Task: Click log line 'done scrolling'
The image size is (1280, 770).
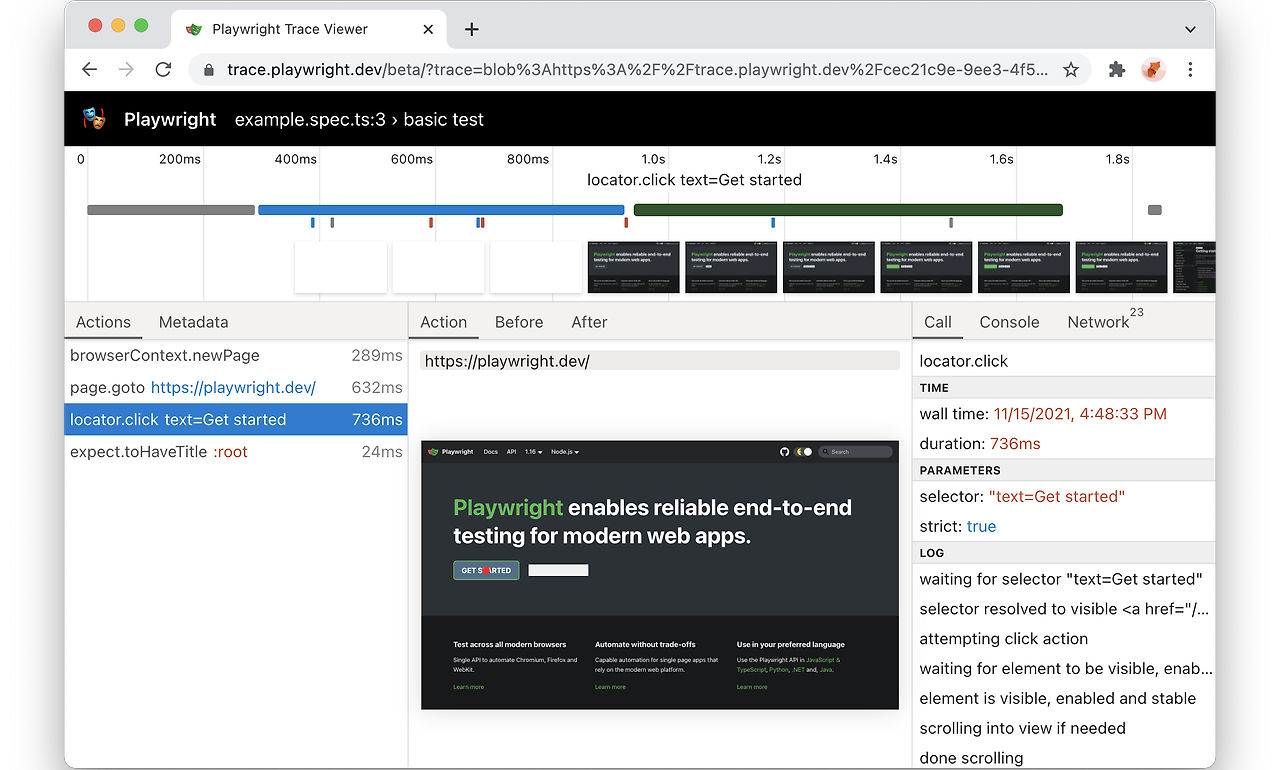Action: 971,758
